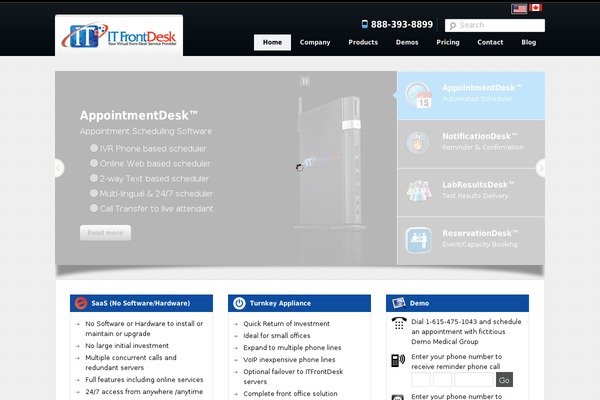600x400 pixels.
Task: Open the Home menu tab
Action: (x=272, y=42)
